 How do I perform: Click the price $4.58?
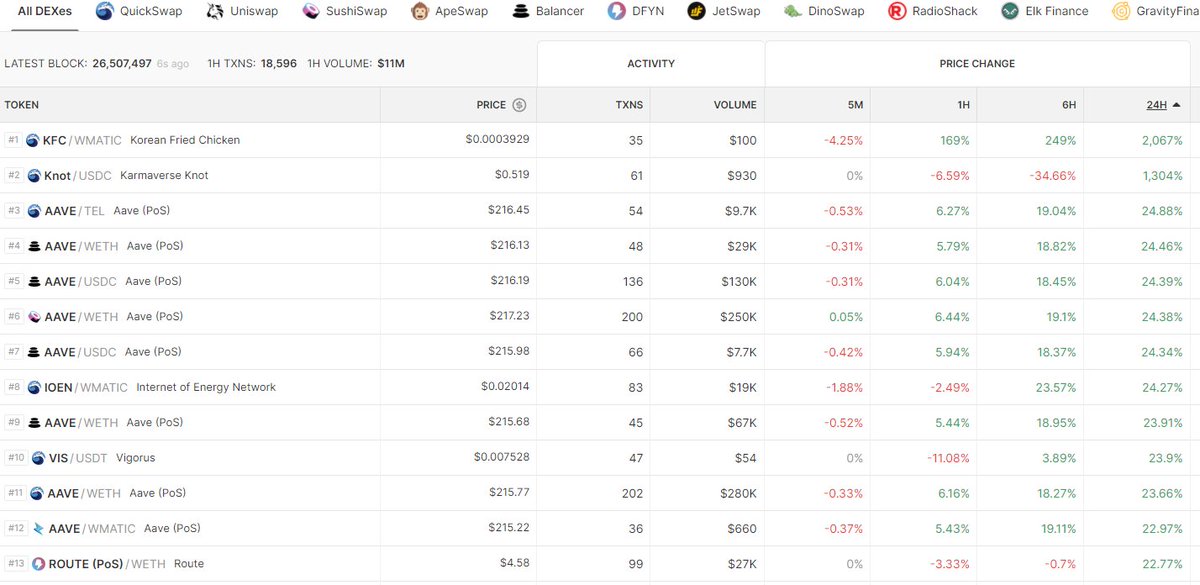click(x=516, y=562)
